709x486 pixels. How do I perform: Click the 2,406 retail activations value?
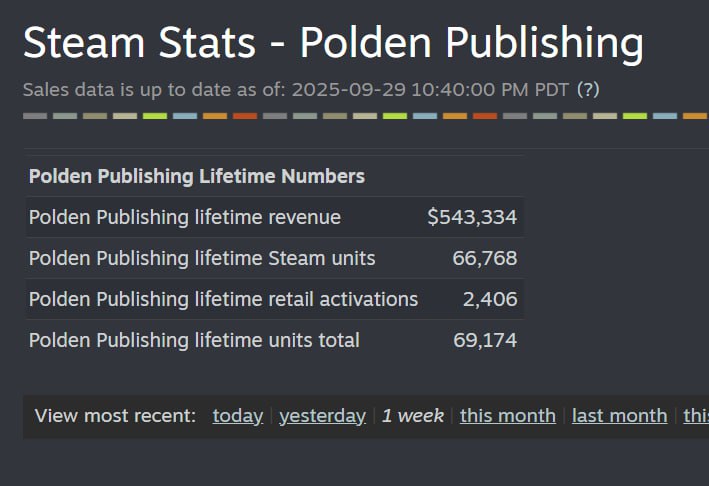coord(490,299)
